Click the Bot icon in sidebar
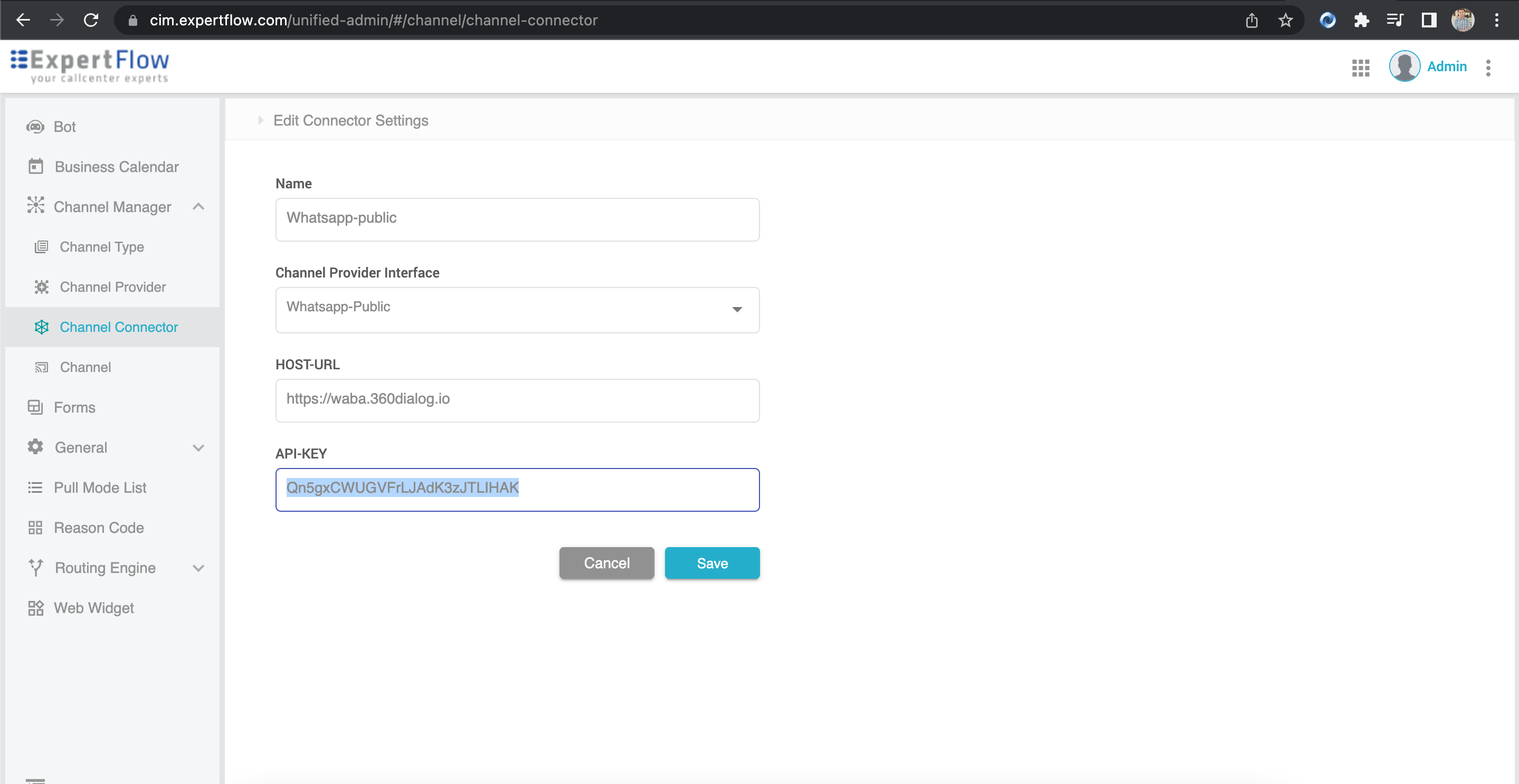1519x784 pixels. tap(35, 127)
